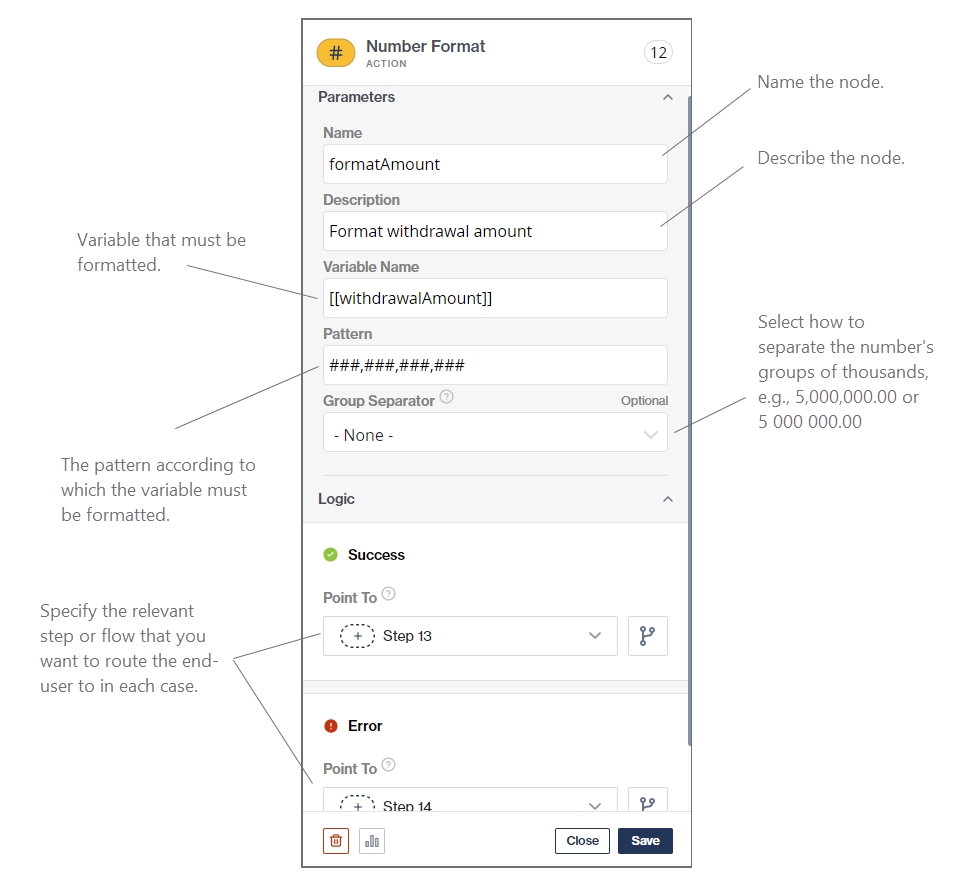The width and height of the screenshot is (963, 880).
Task: Open the Error Point To Step 14 dropdown
Action: coord(470,802)
